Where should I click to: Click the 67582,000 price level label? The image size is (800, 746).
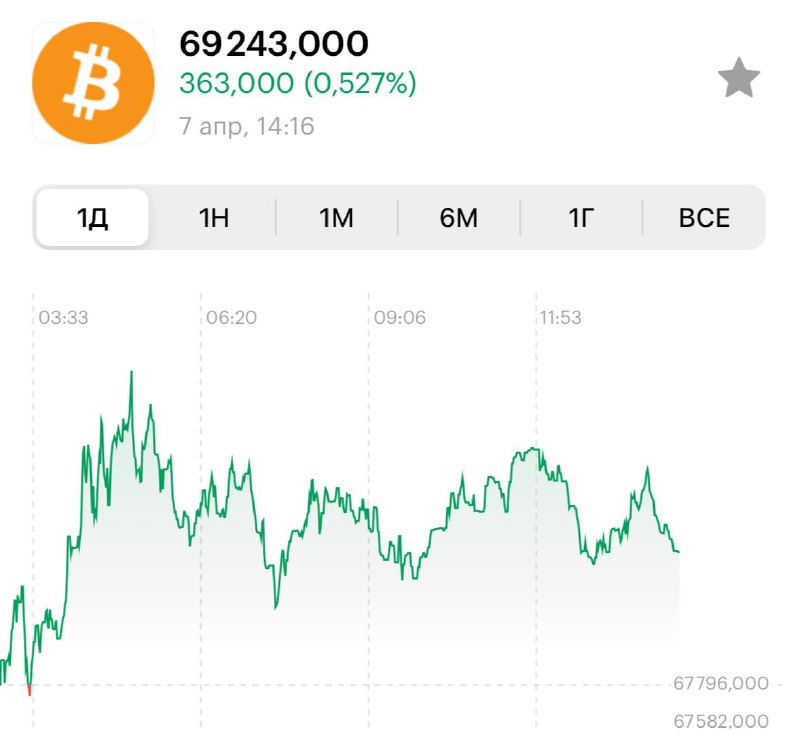click(721, 721)
